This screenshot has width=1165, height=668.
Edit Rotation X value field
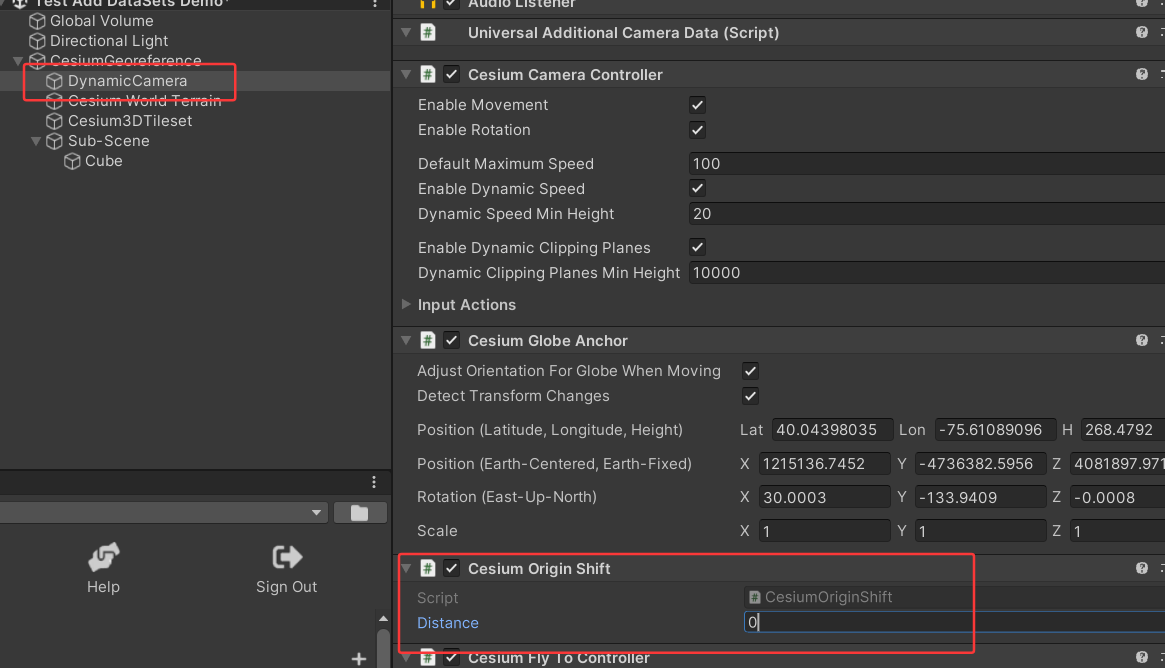click(x=824, y=497)
